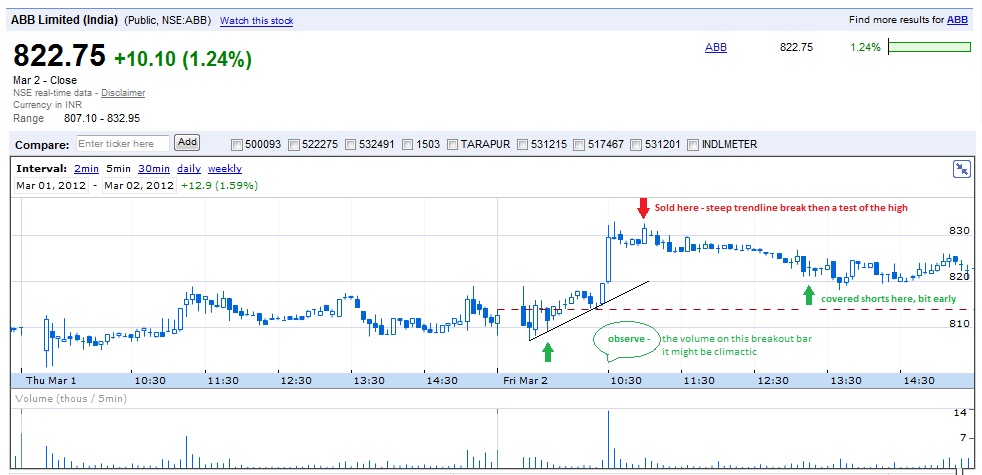Tick the 522275 compare checkbox
This screenshot has width=982, height=475.
[x=293, y=145]
